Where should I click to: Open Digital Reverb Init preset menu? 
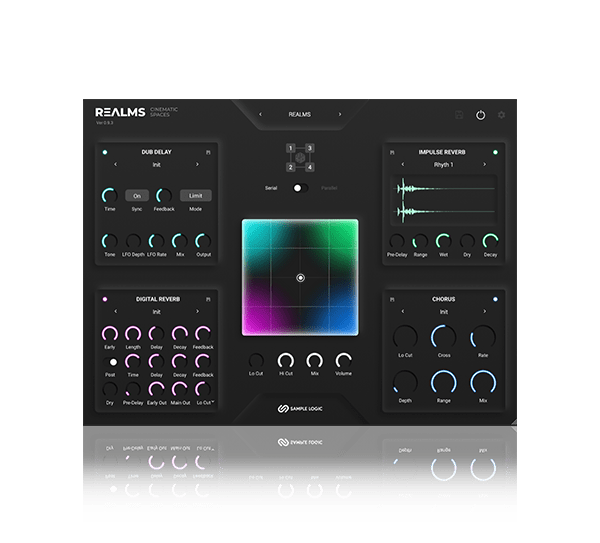157,312
